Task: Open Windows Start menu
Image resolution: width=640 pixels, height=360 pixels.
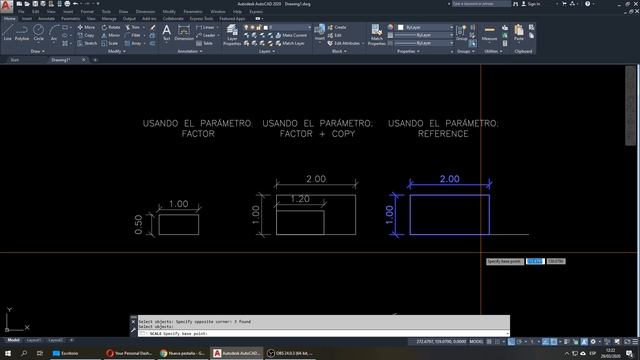Action: tap(8, 353)
